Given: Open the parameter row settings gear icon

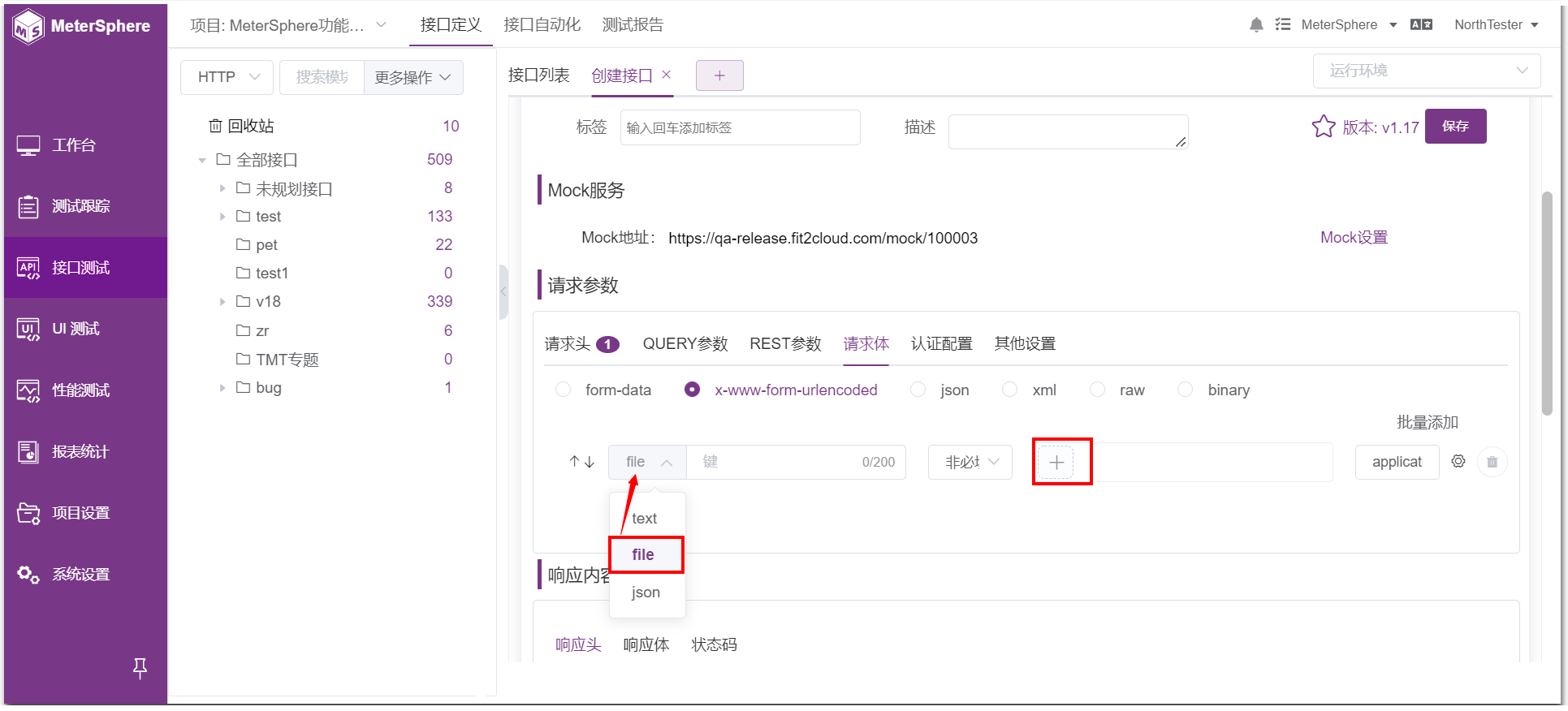Looking at the screenshot, I should [1458, 461].
